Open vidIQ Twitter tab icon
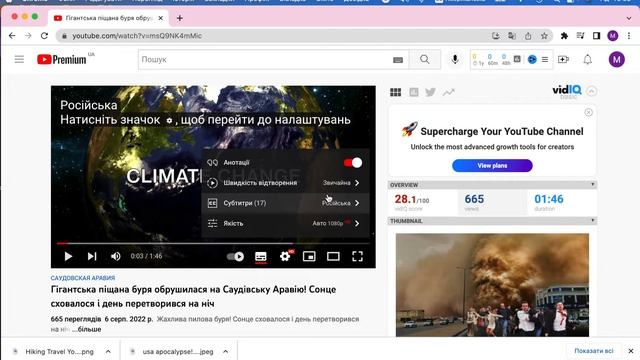 click(430, 92)
